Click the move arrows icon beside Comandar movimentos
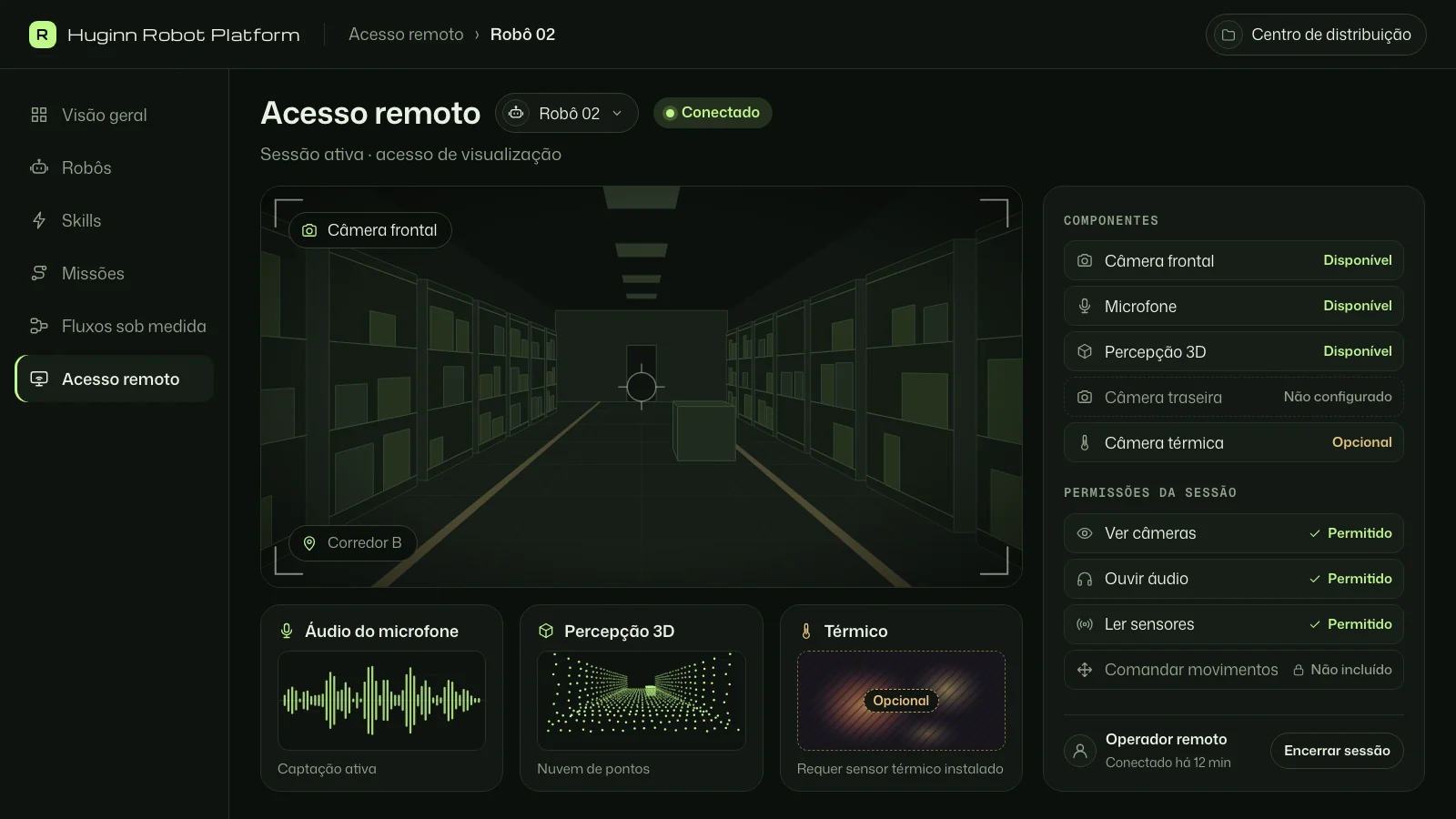The width and height of the screenshot is (1456, 819). 1085,670
